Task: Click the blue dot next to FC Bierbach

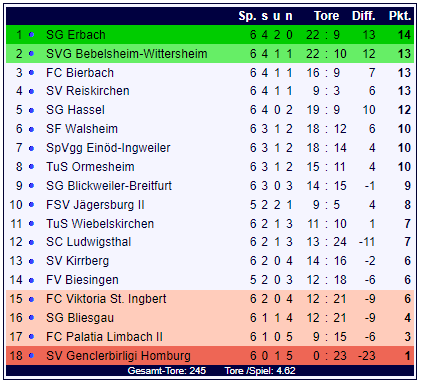Action: (31, 72)
